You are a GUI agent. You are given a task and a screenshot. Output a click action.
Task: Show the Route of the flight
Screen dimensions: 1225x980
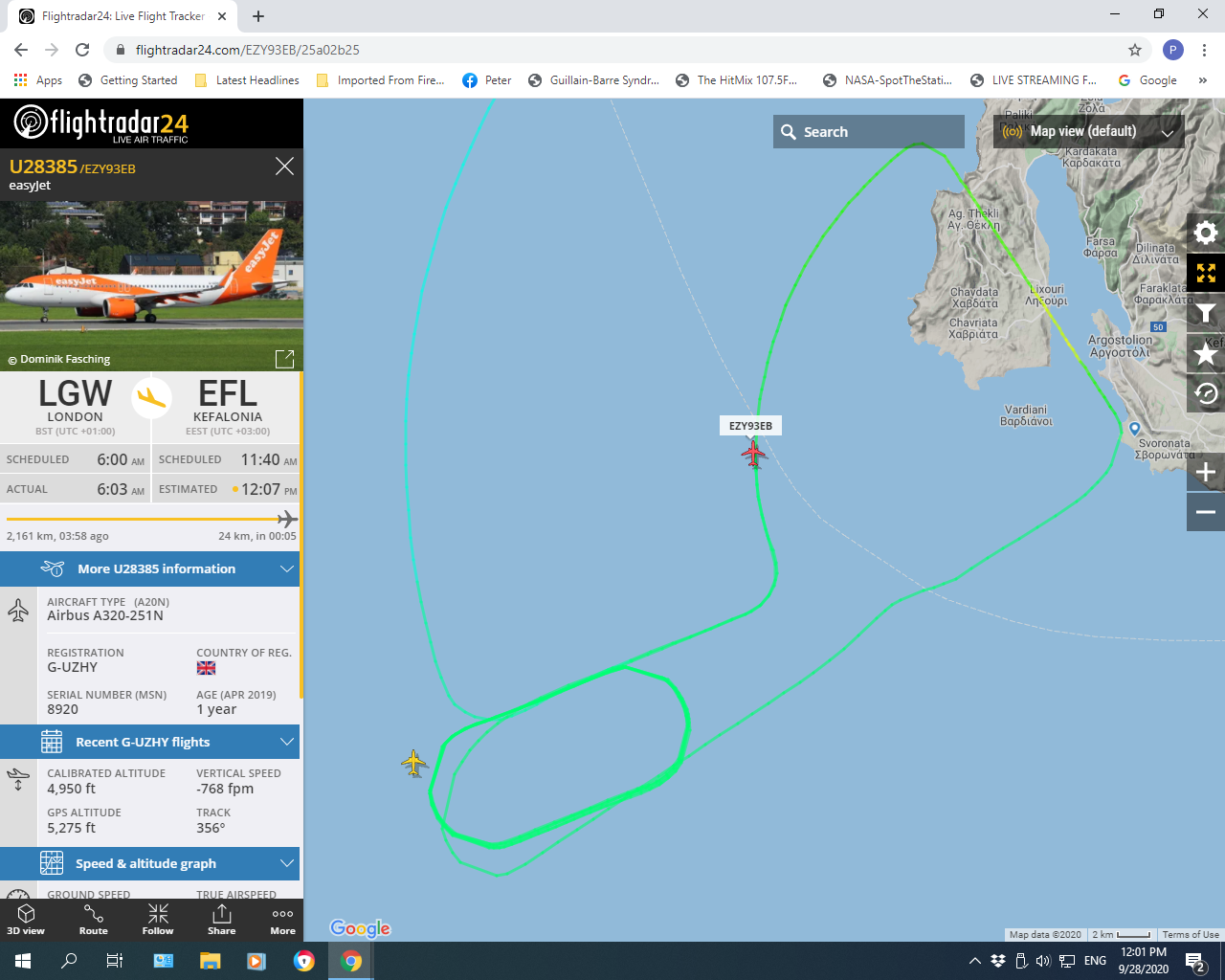click(94, 919)
